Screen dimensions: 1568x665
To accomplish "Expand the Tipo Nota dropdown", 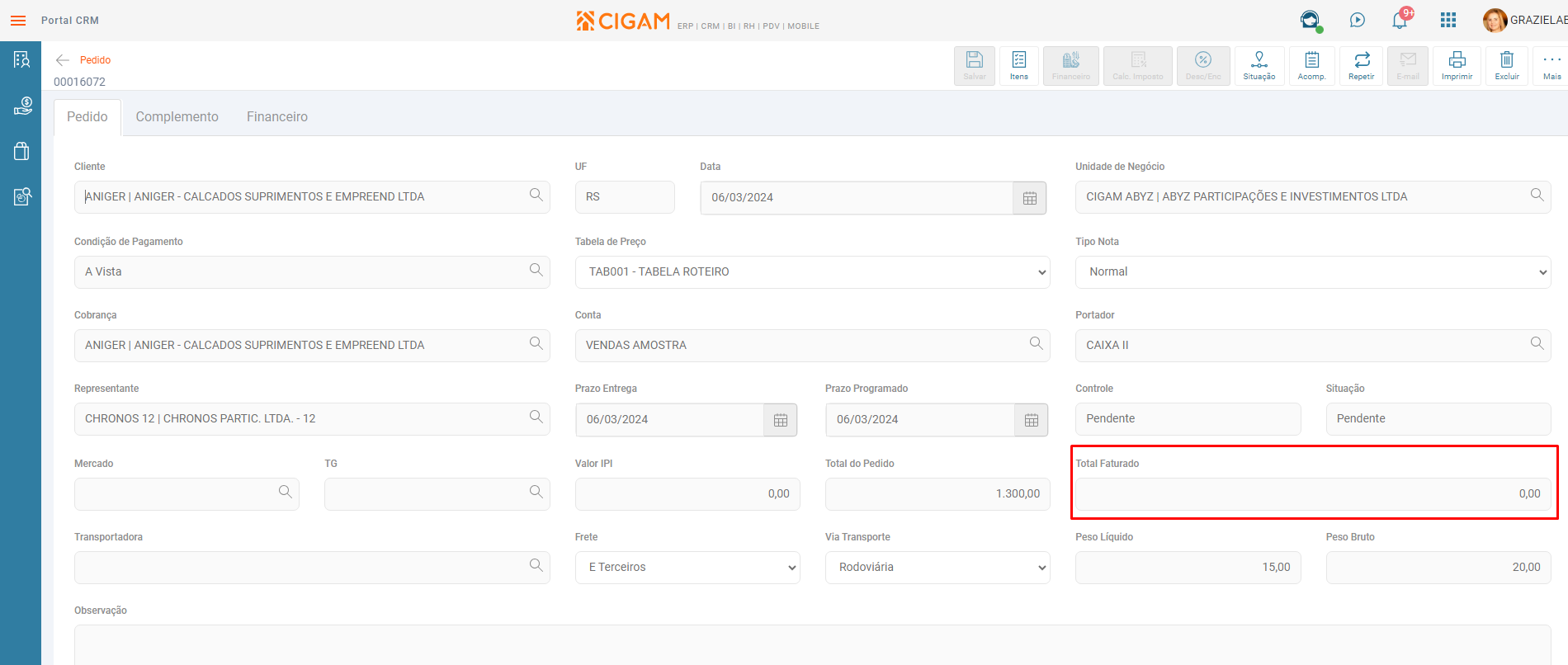I will [1313, 272].
